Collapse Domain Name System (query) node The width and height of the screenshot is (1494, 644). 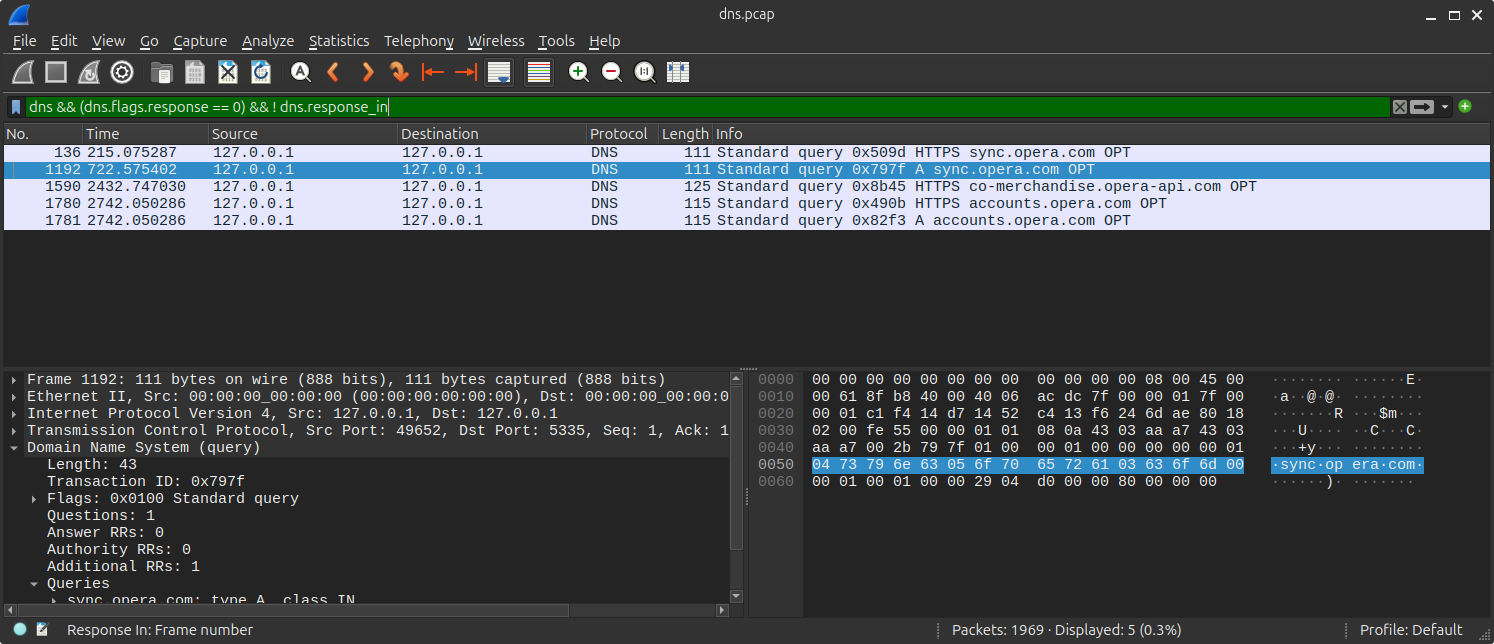click(x=14, y=448)
